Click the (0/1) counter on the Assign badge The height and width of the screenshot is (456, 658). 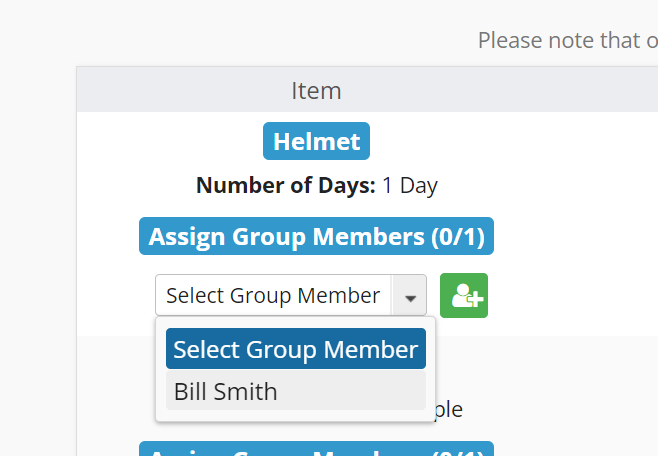457,237
